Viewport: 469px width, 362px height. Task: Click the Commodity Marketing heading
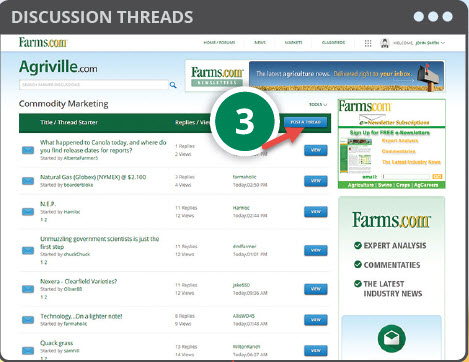coord(64,104)
